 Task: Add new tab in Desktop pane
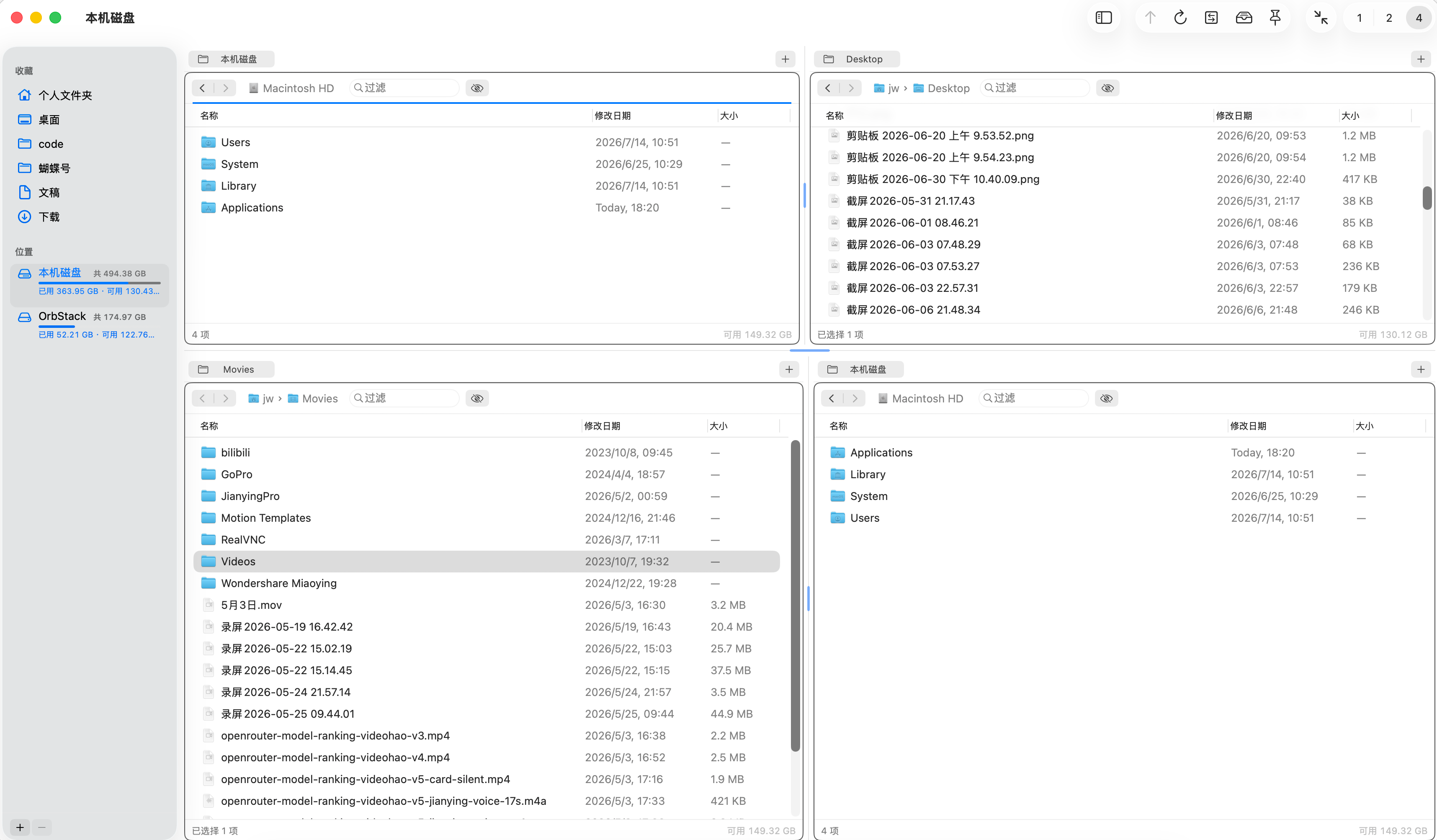click(x=1421, y=59)
